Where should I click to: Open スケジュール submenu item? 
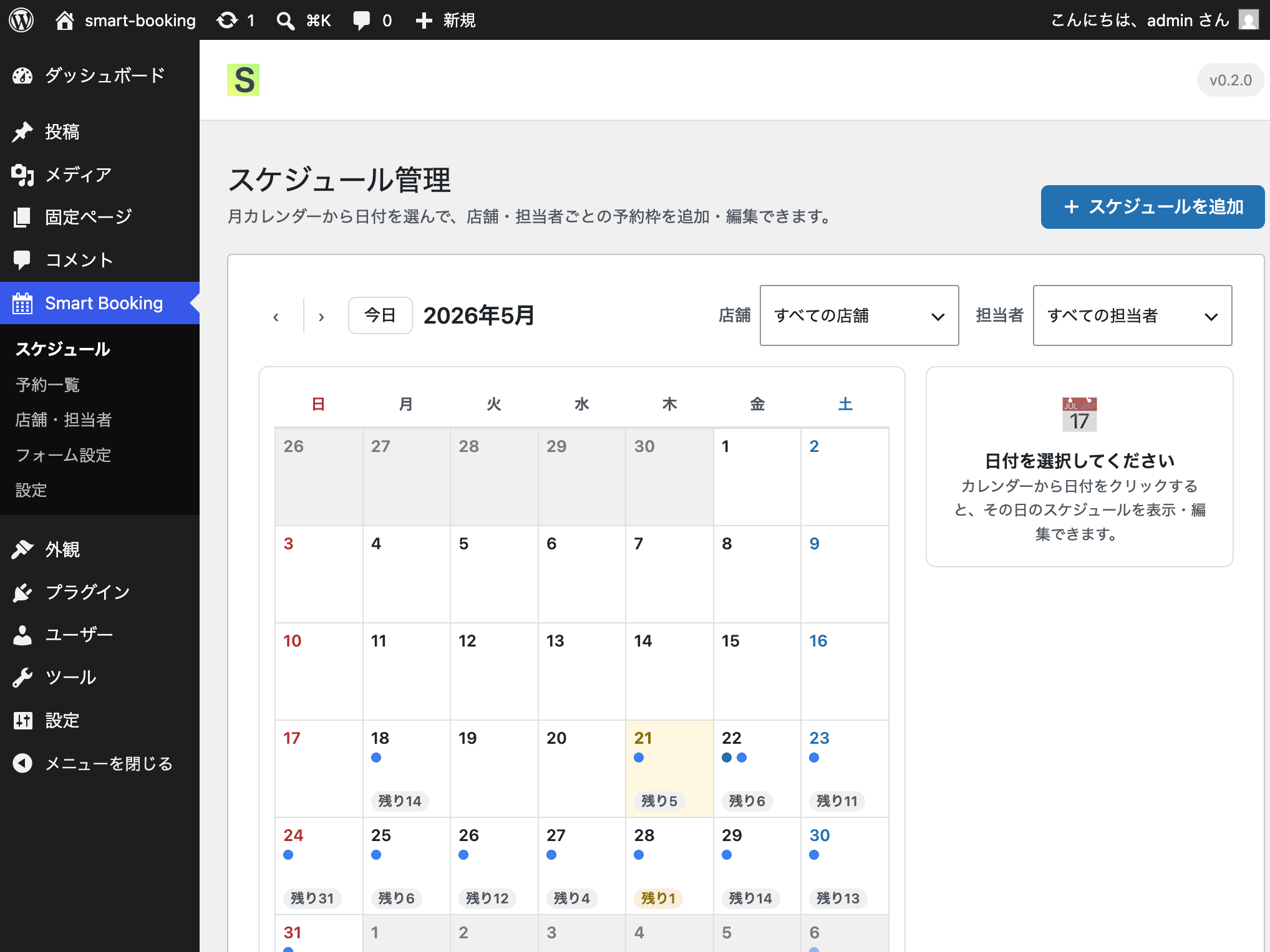(62, 349)
